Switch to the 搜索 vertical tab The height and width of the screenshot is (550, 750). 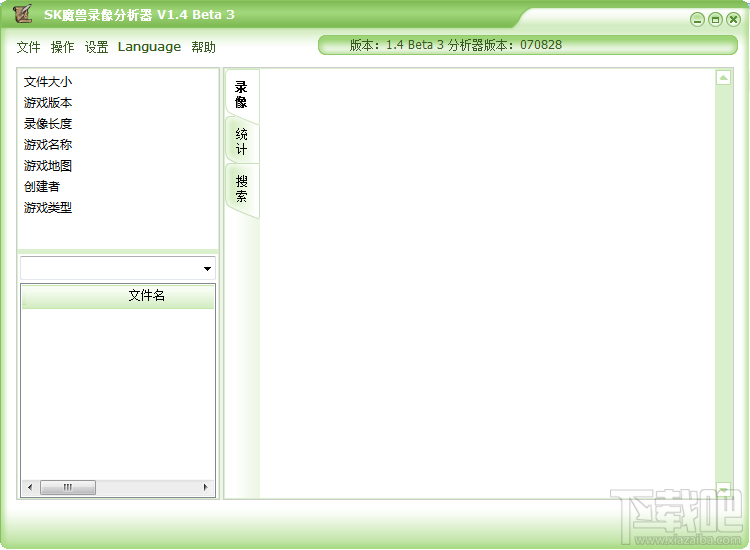pos(242,189)
